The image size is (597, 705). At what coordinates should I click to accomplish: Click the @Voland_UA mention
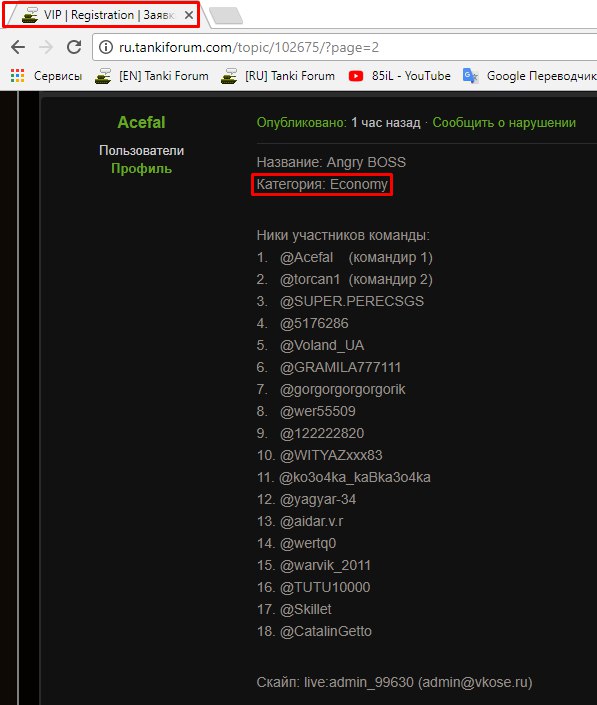(x=322, y=345)
